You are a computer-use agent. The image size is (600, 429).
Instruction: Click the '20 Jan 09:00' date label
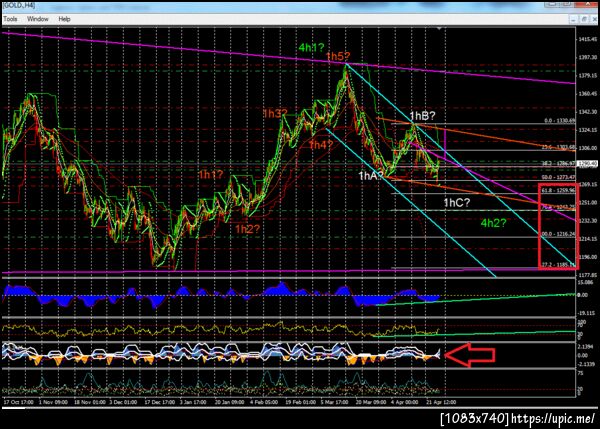(230, 402)
